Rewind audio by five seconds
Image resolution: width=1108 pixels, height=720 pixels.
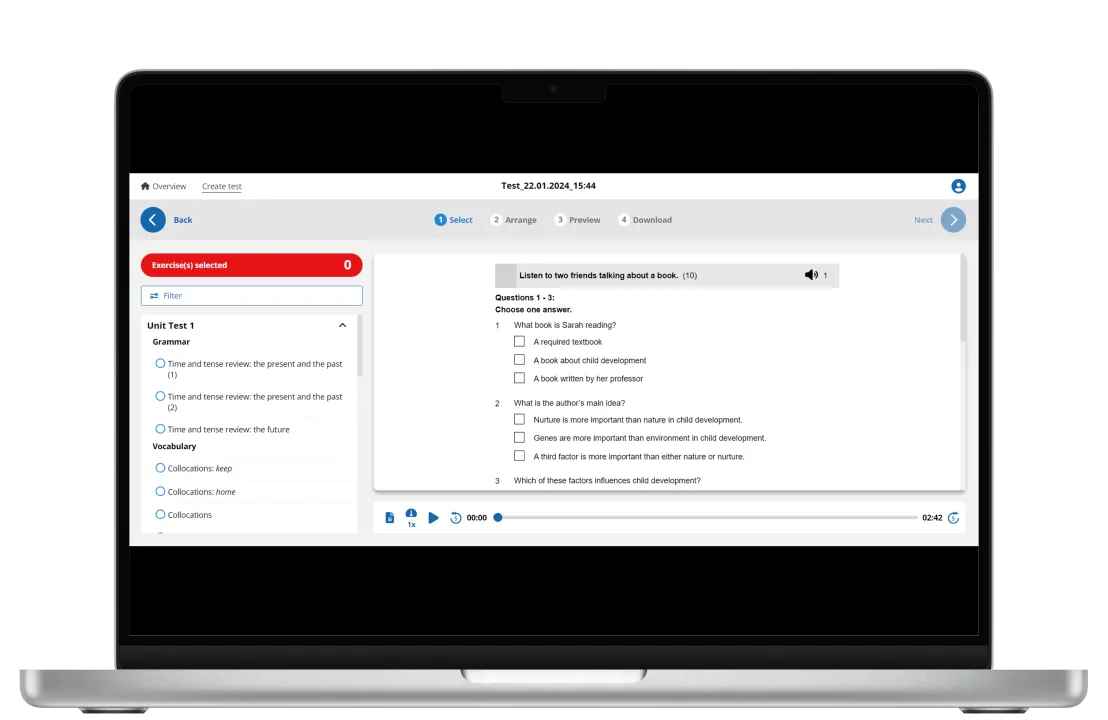click(x=455, y=518)
